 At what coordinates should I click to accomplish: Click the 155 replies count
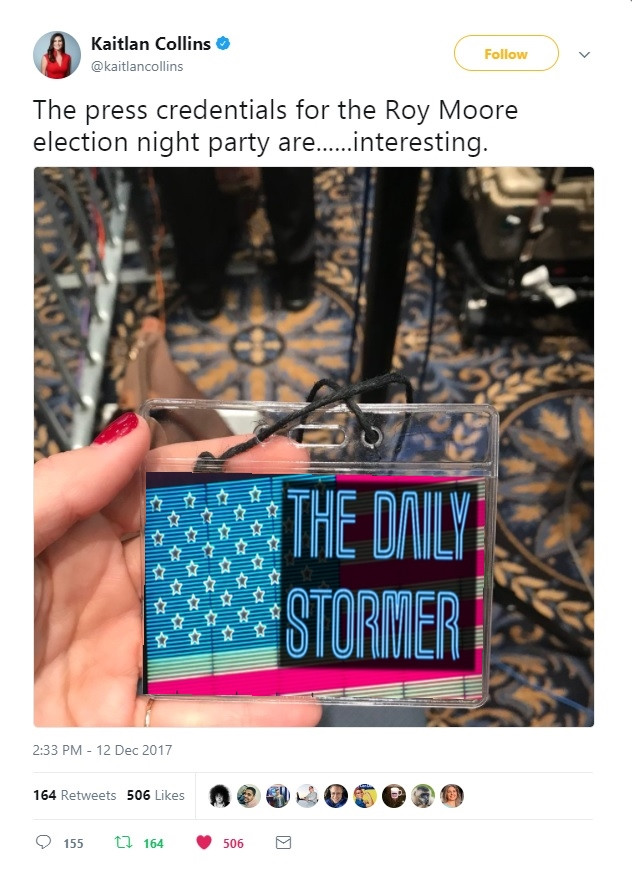click(73, 843)
